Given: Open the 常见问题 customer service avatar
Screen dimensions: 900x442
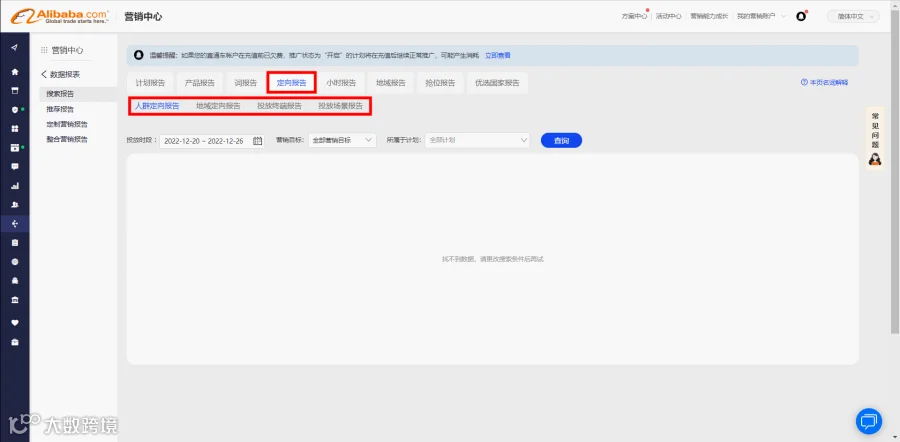Looking at the screenshot, I should click(x=875, y=159).
